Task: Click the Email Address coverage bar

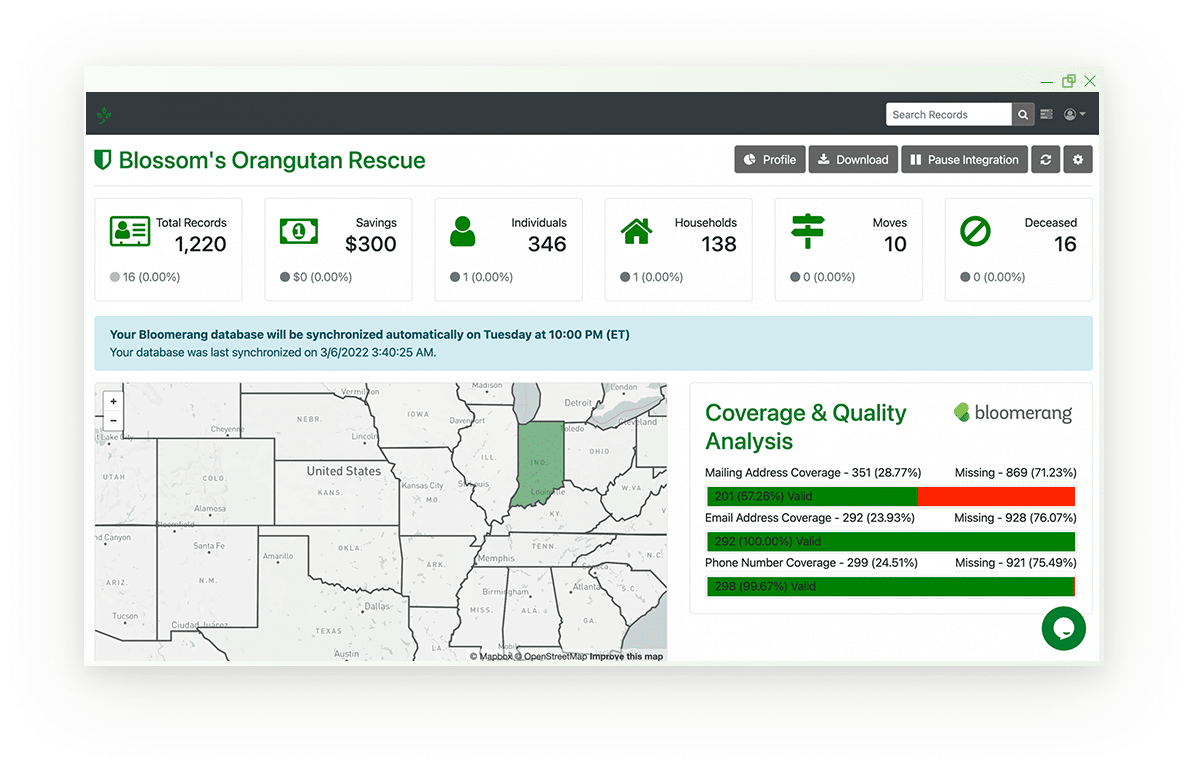Action: [x=891, y=542]
